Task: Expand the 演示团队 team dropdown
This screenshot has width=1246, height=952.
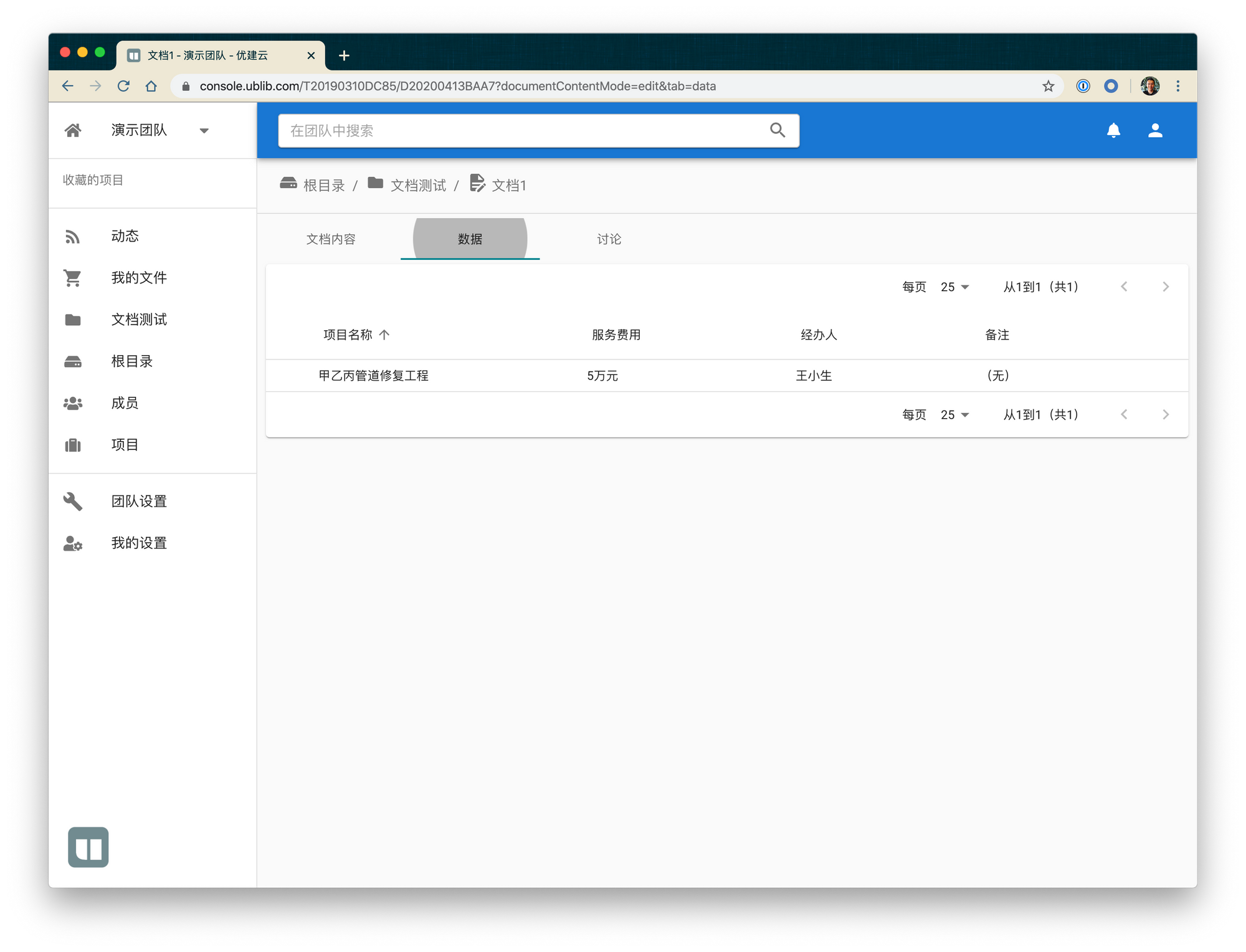Action: (204, 131)
